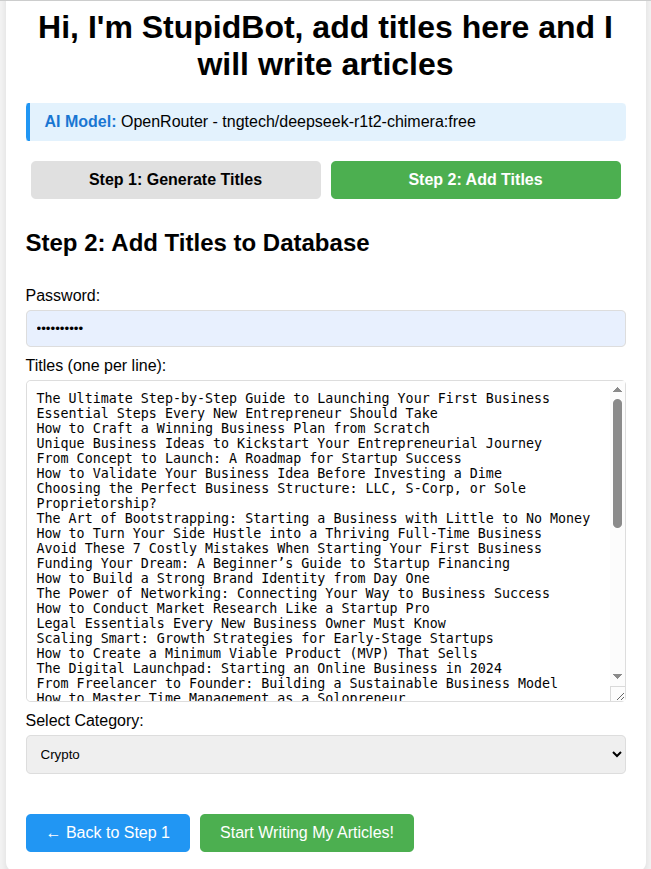
Task: Click the titles textarea scroll-down arrow
Action: tap(617, 676)
